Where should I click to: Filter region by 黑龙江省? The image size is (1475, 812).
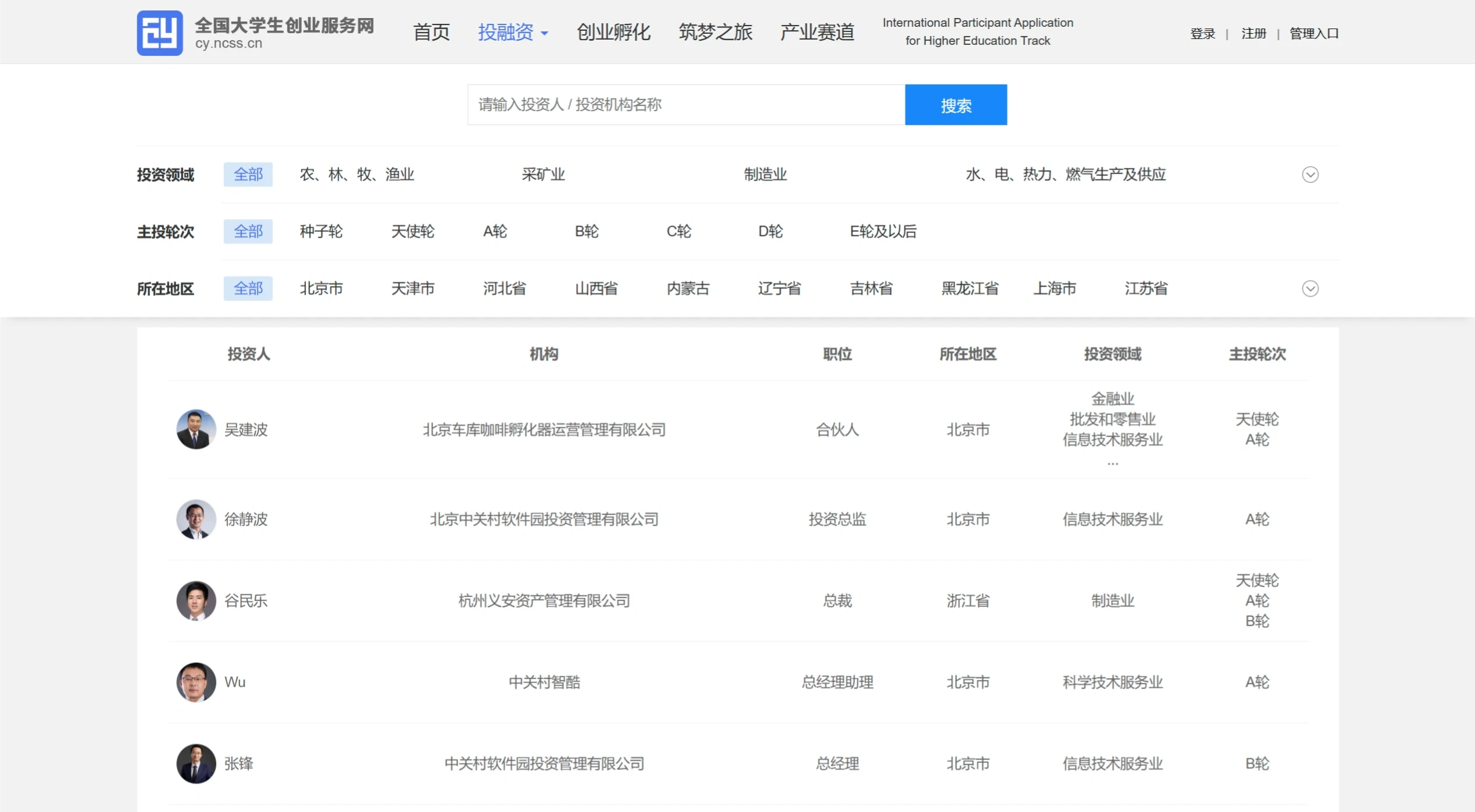[970, 289]
